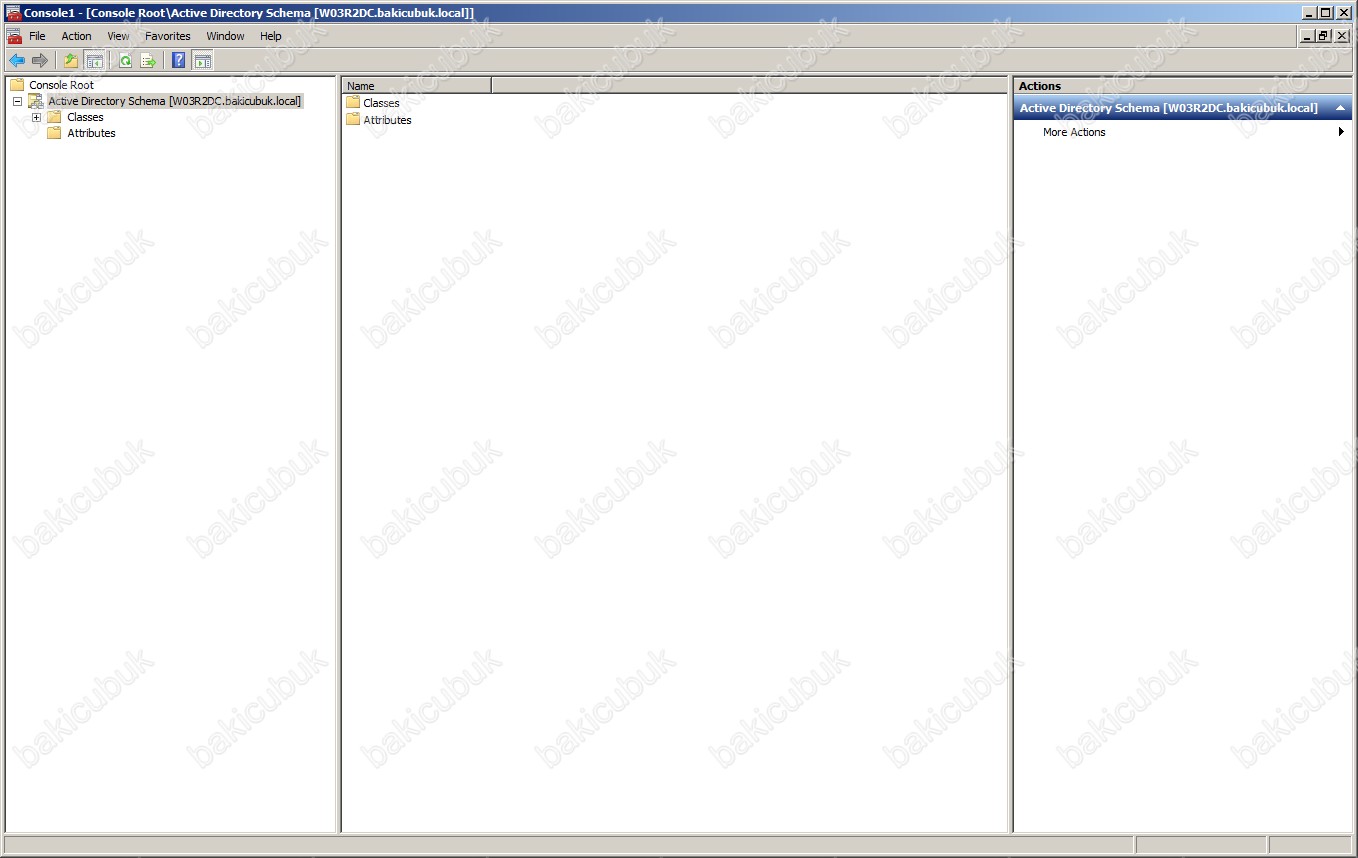Click the green Refresh toolbar icon
Image resolution: width=1358 pixels, height=858 pixels.
click(x=125, y=61)
